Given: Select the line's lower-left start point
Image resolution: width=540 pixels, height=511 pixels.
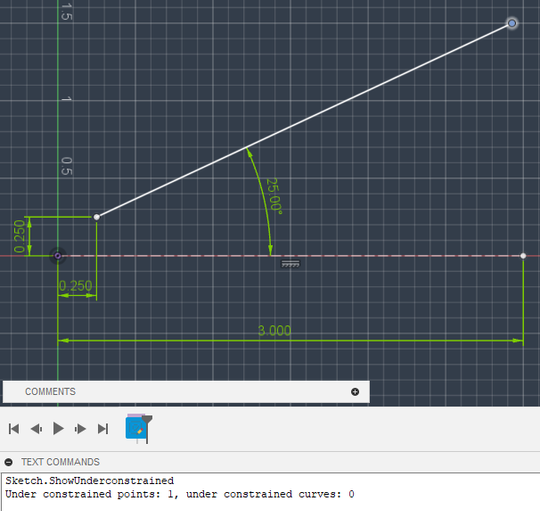Looking at the screenshot, I should (96, 217).
